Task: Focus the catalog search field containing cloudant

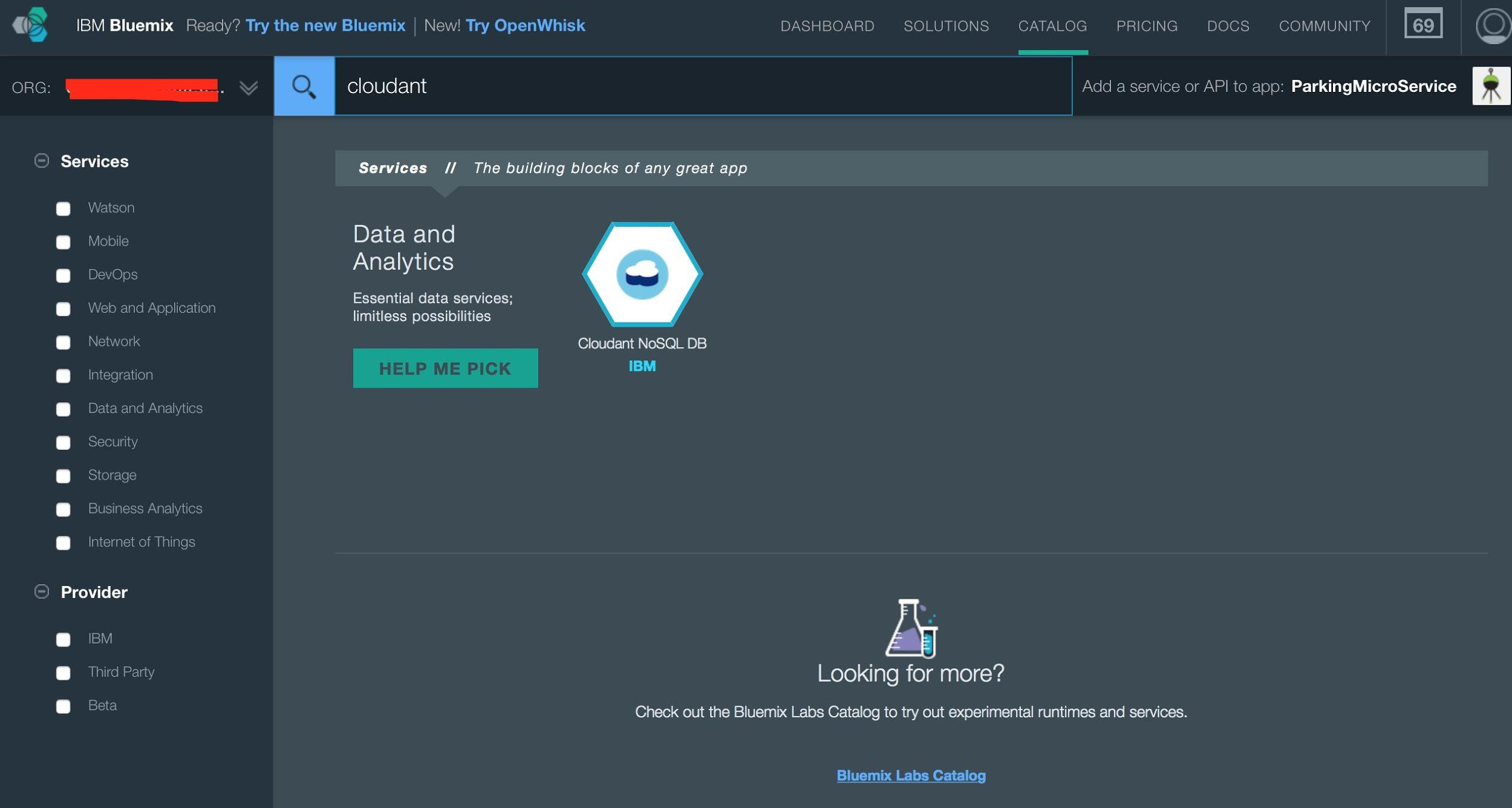Action: [x=703, y=86]
